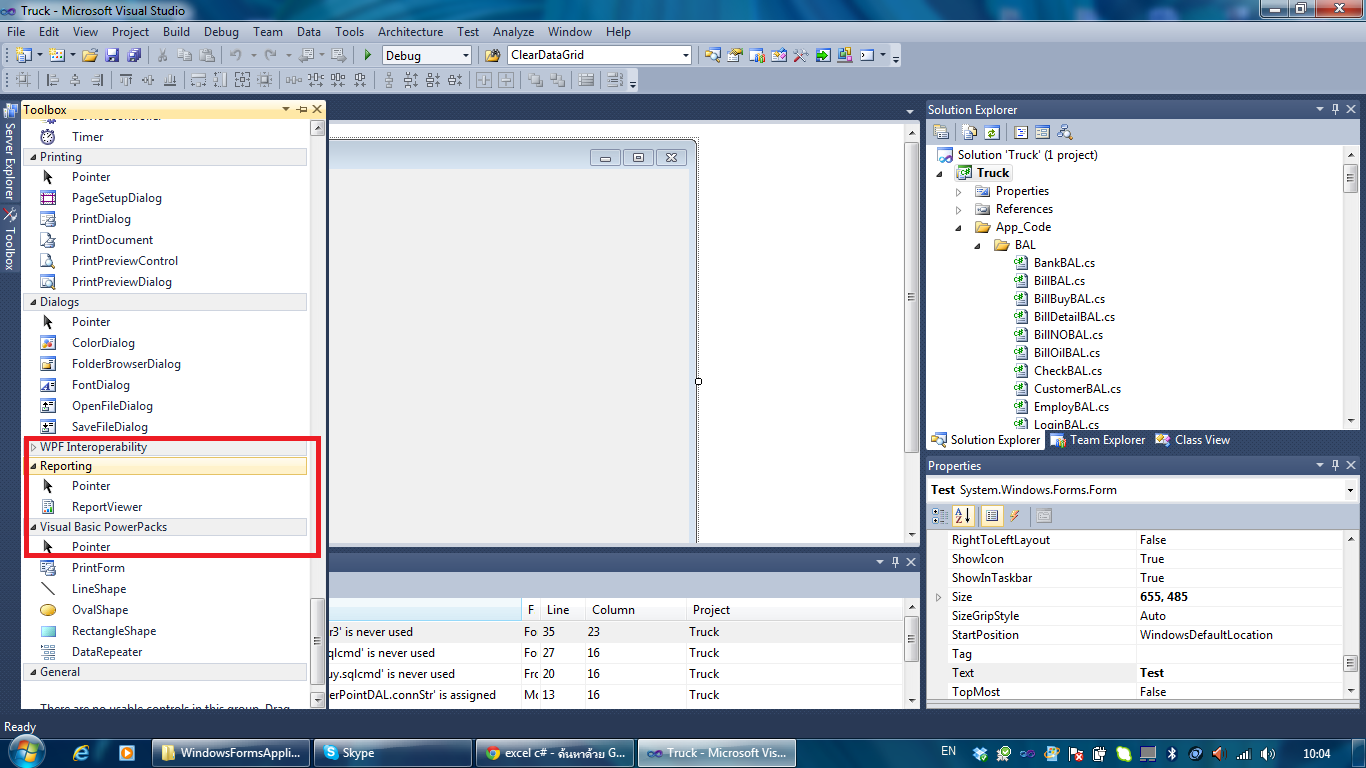Select the ReportViewer control

click(x=107, y=507)
